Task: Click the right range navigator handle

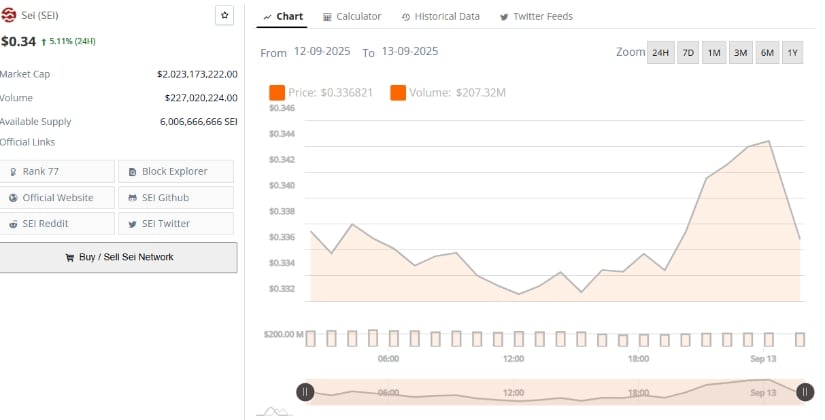Action: point(805,392)
